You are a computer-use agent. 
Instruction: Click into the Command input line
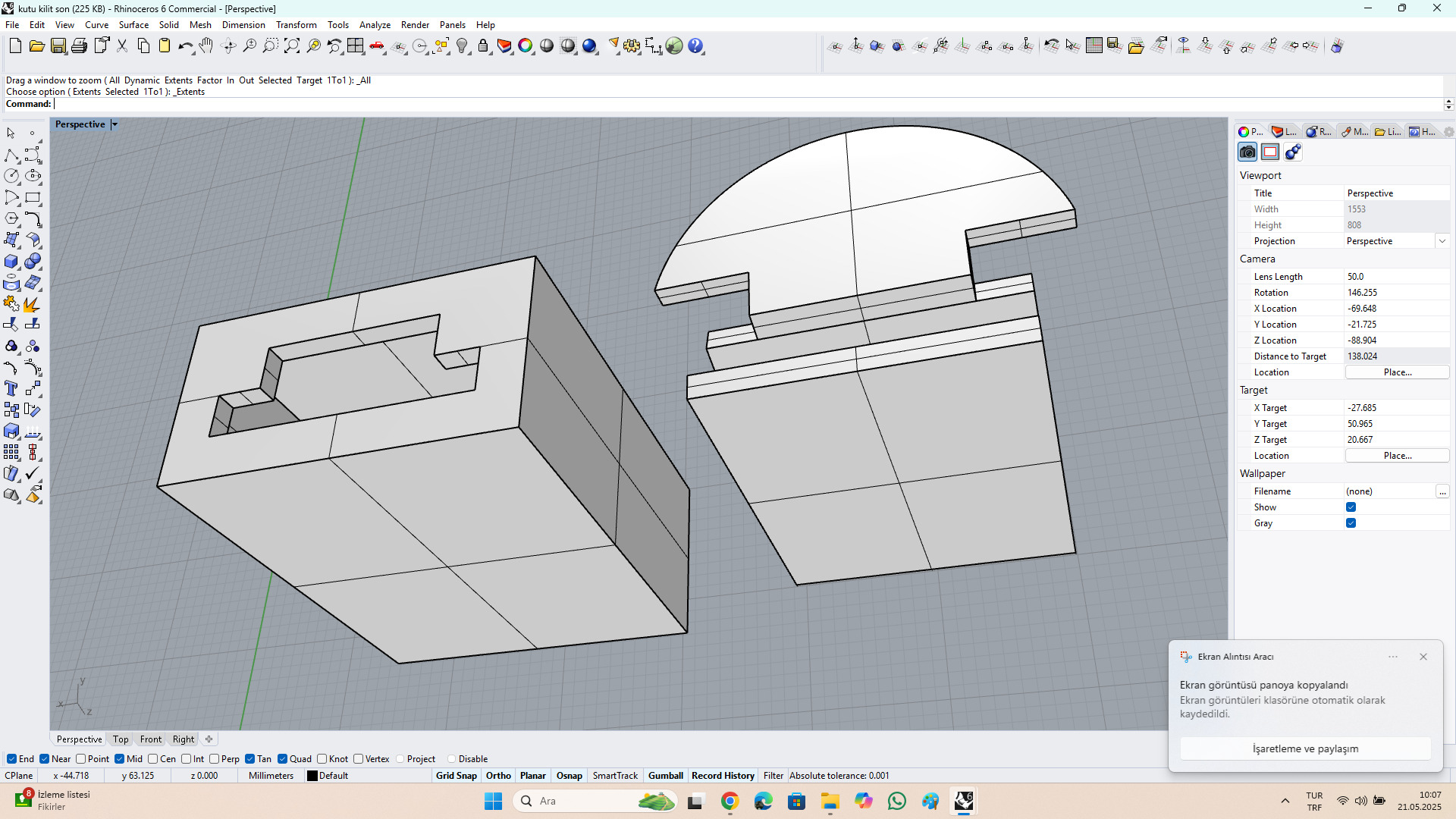click(747, 104)
